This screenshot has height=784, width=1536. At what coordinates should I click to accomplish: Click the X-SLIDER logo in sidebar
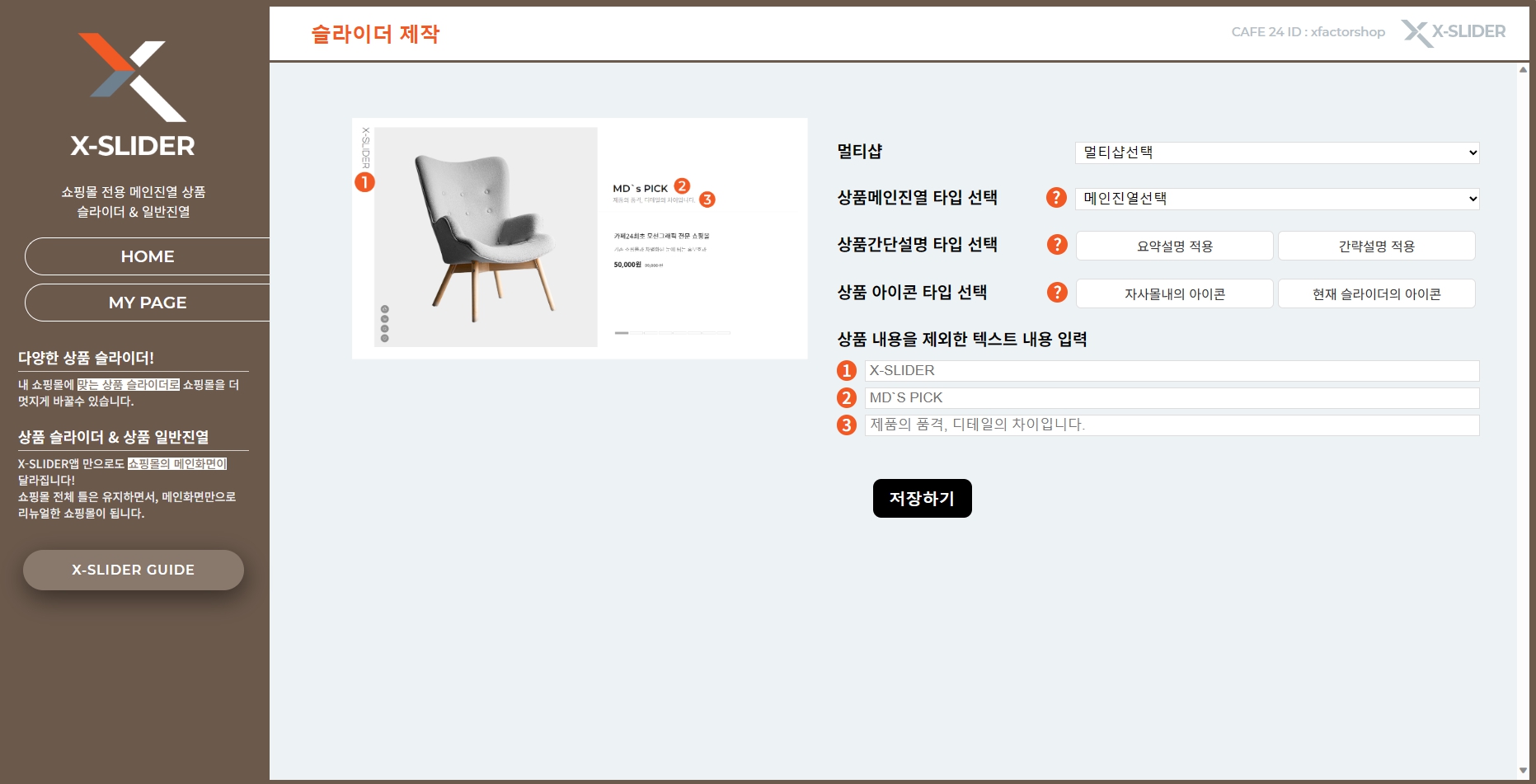[x=133, y=95]
